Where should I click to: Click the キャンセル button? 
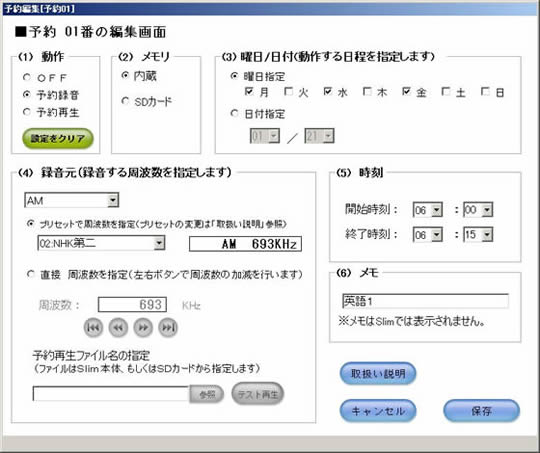tap(378, 411)
